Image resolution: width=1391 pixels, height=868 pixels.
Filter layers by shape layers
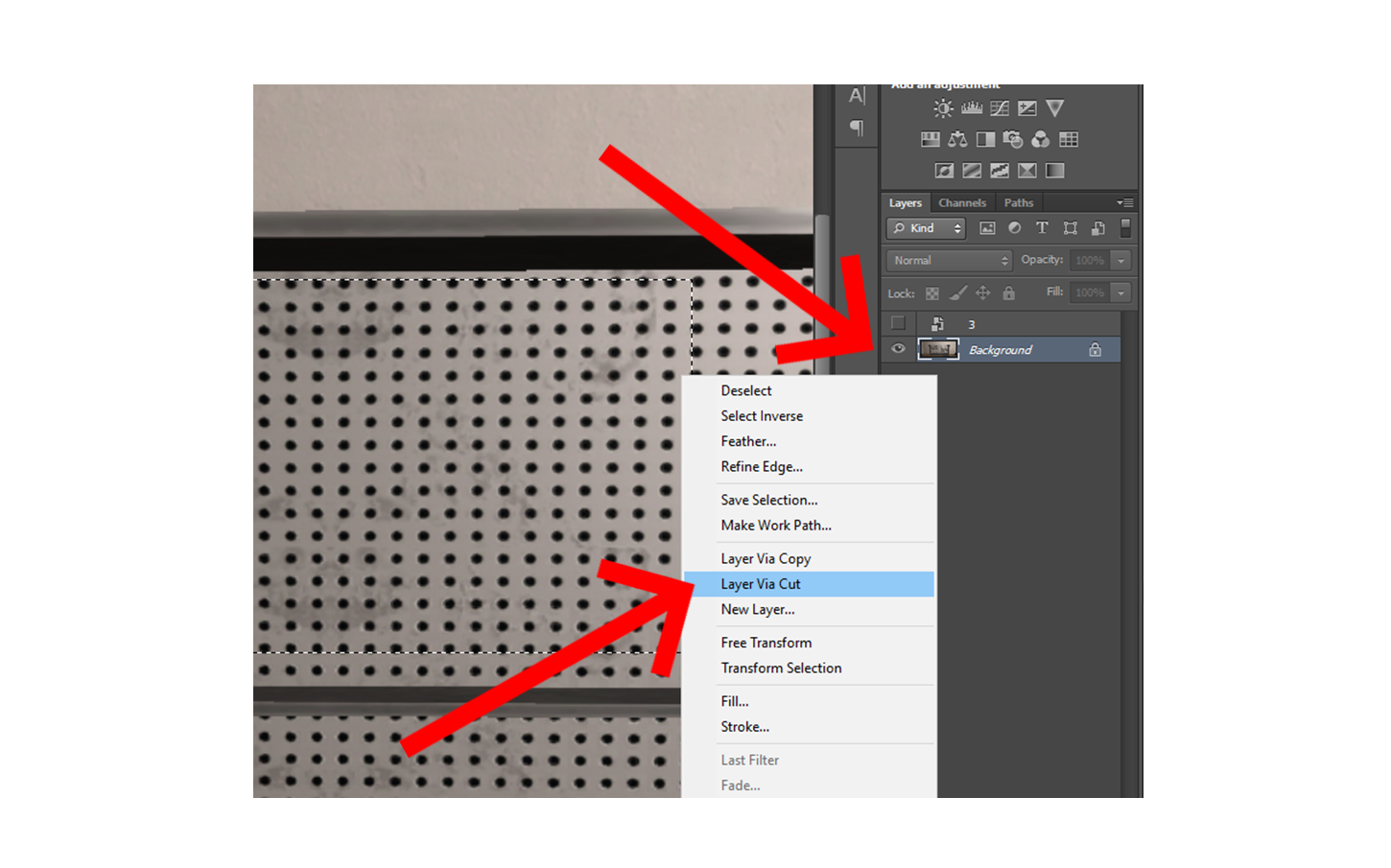click(1071, 228)
